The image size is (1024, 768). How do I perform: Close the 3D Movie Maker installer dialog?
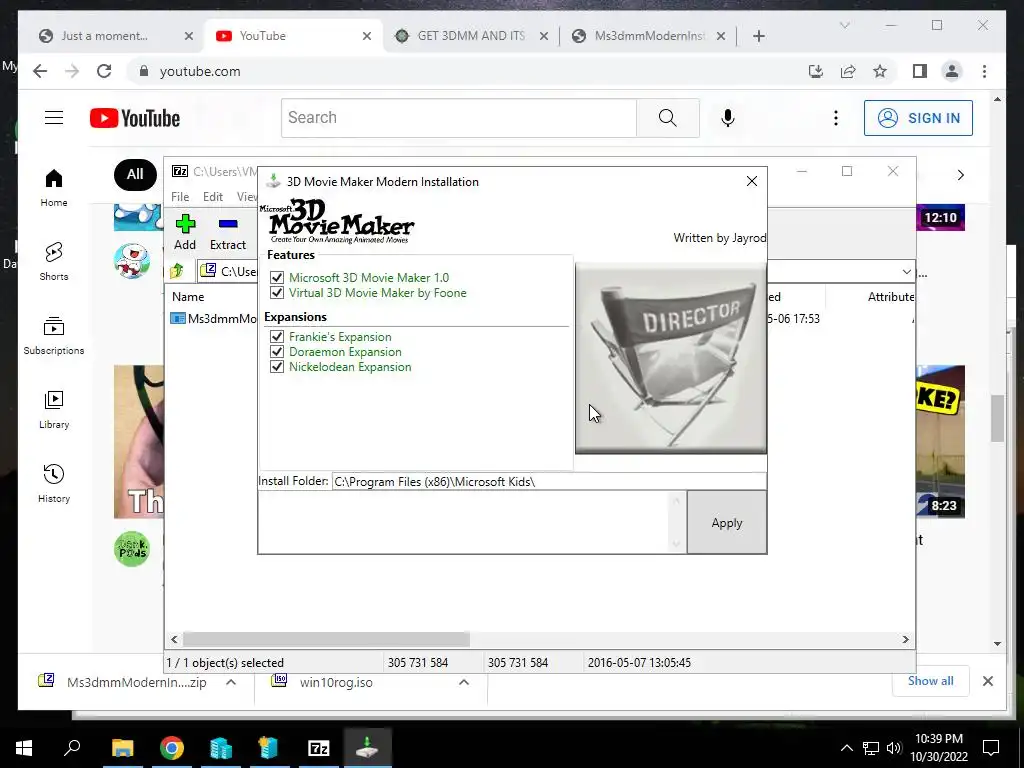752,181
